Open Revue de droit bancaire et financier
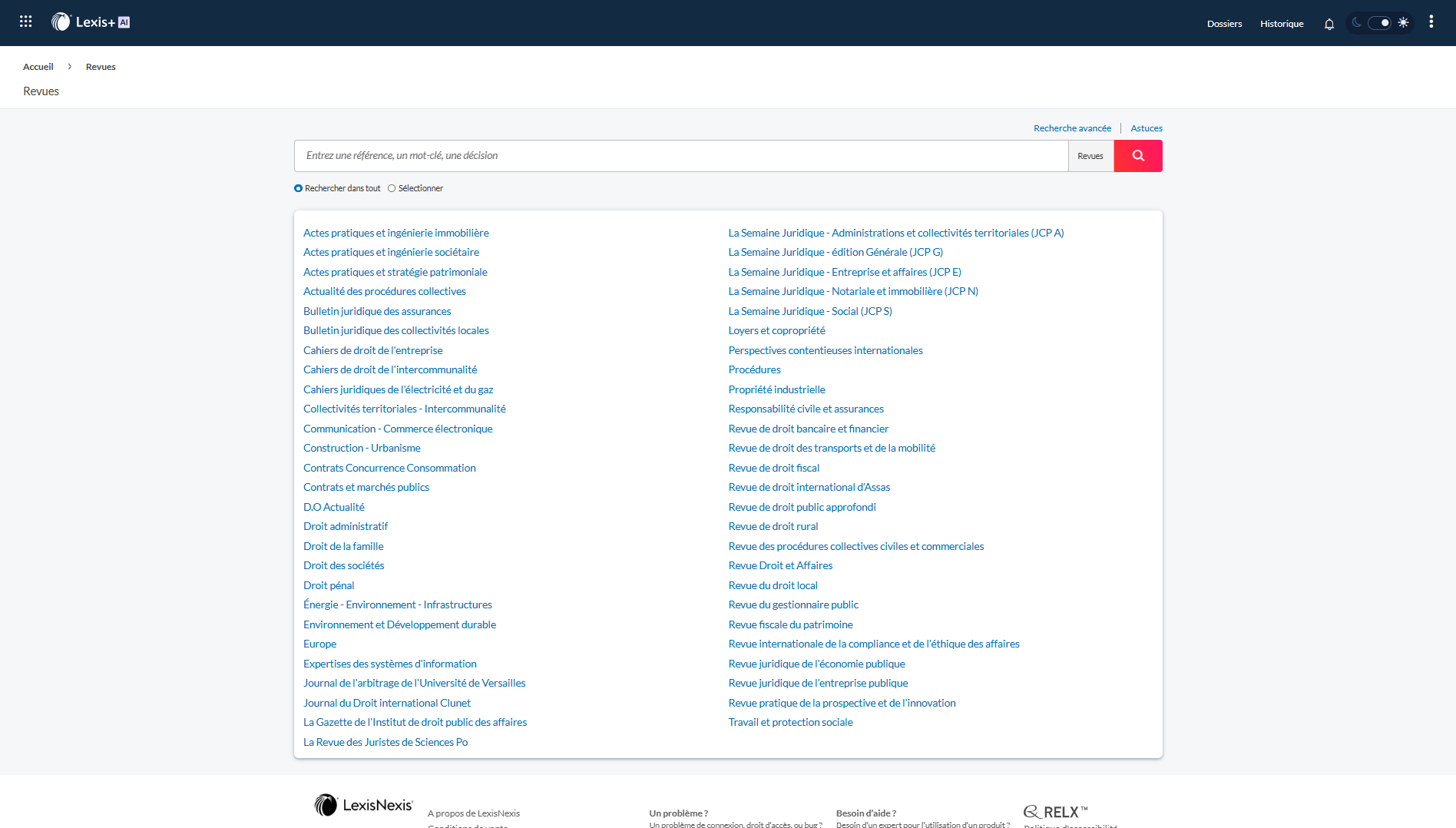1456x828 pixels. pos(809,429)
